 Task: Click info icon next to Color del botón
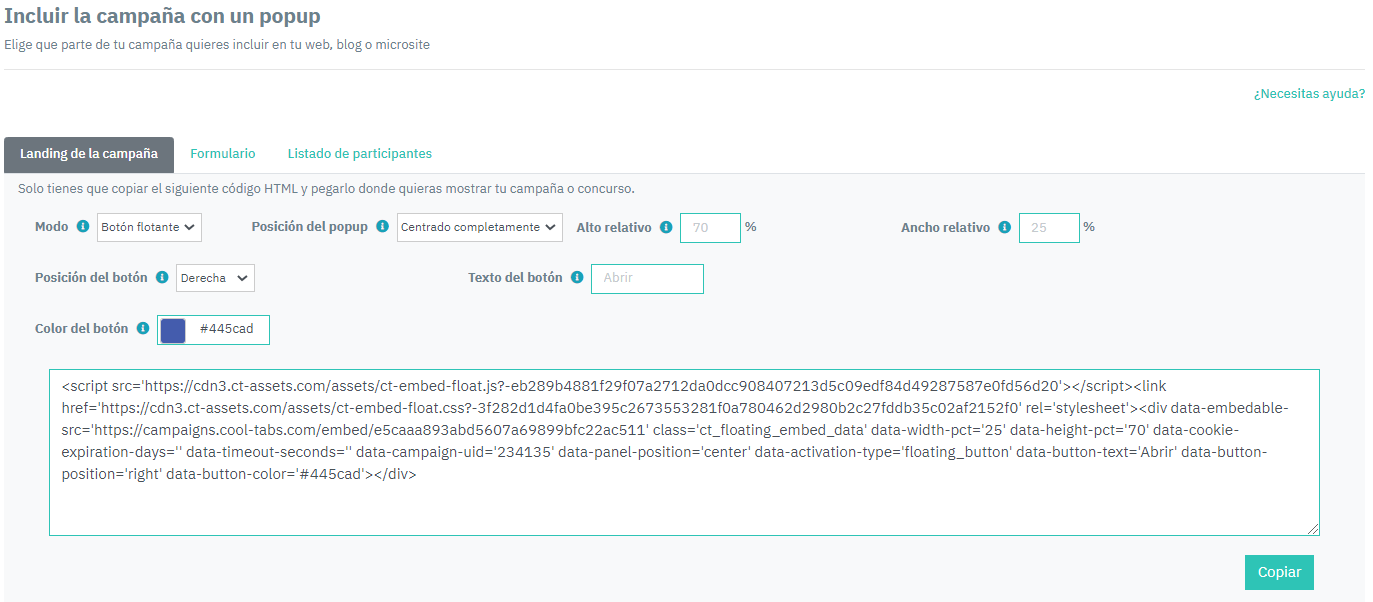pyautogui.click(x=143, y=329)
